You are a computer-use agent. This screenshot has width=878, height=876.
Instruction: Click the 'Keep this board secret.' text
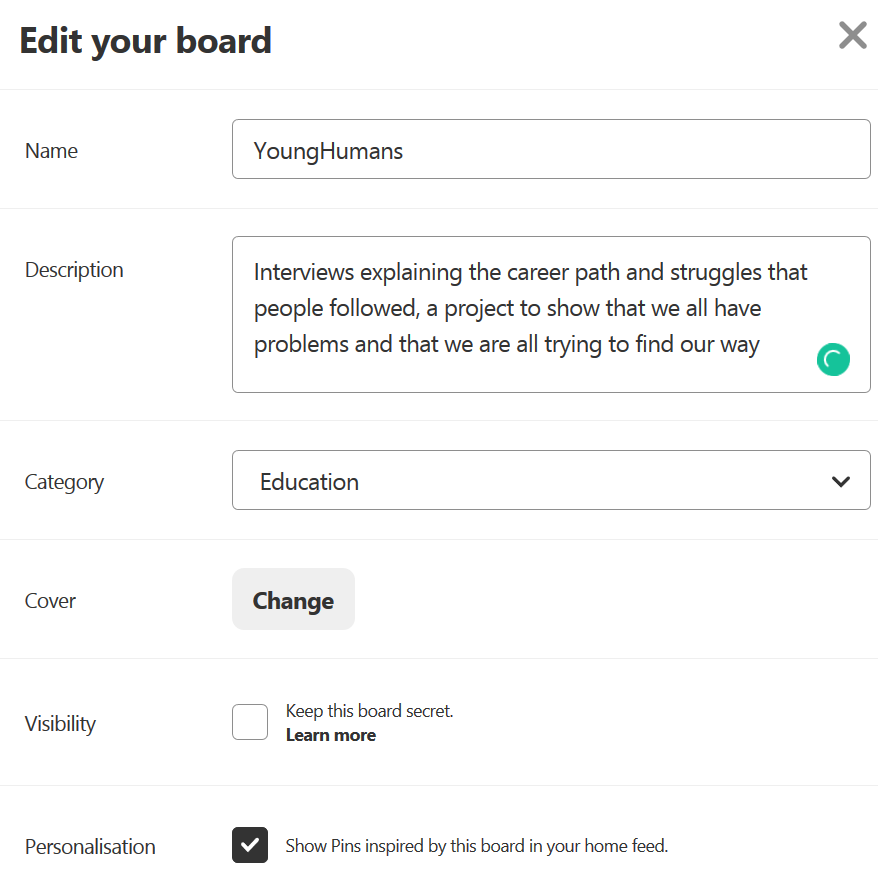[x=370, y=711]
